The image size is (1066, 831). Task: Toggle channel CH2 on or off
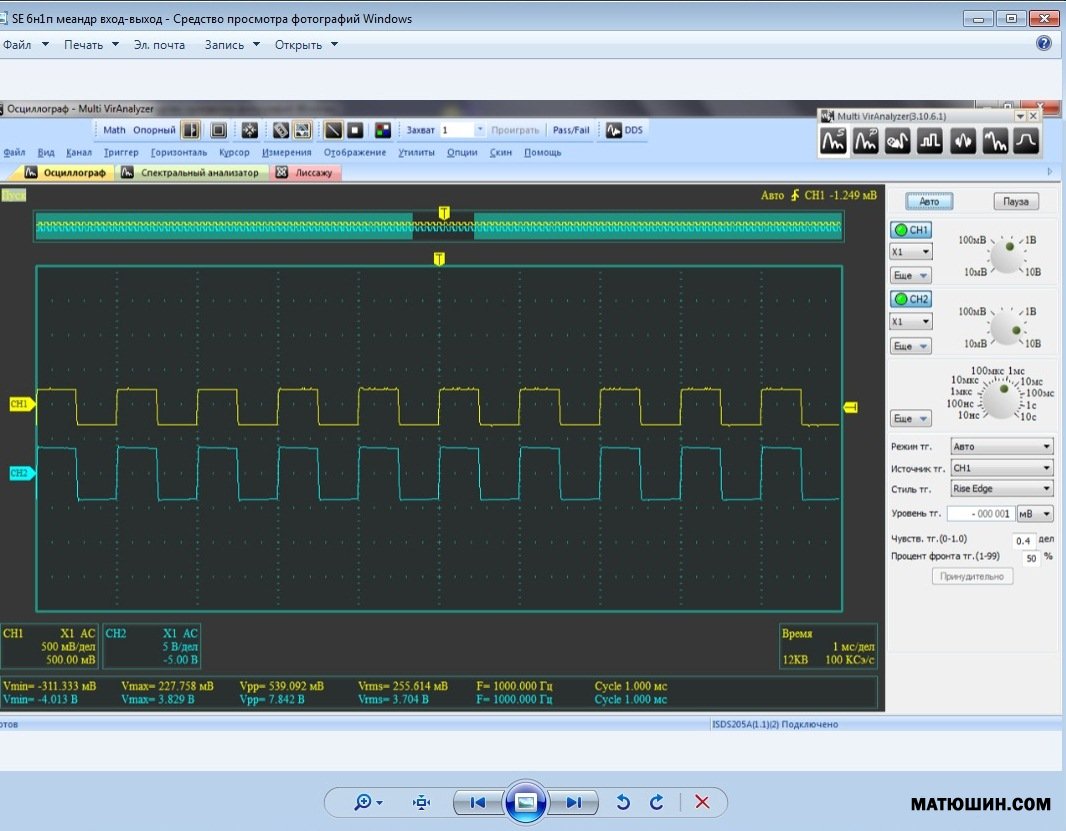(911, 299)
